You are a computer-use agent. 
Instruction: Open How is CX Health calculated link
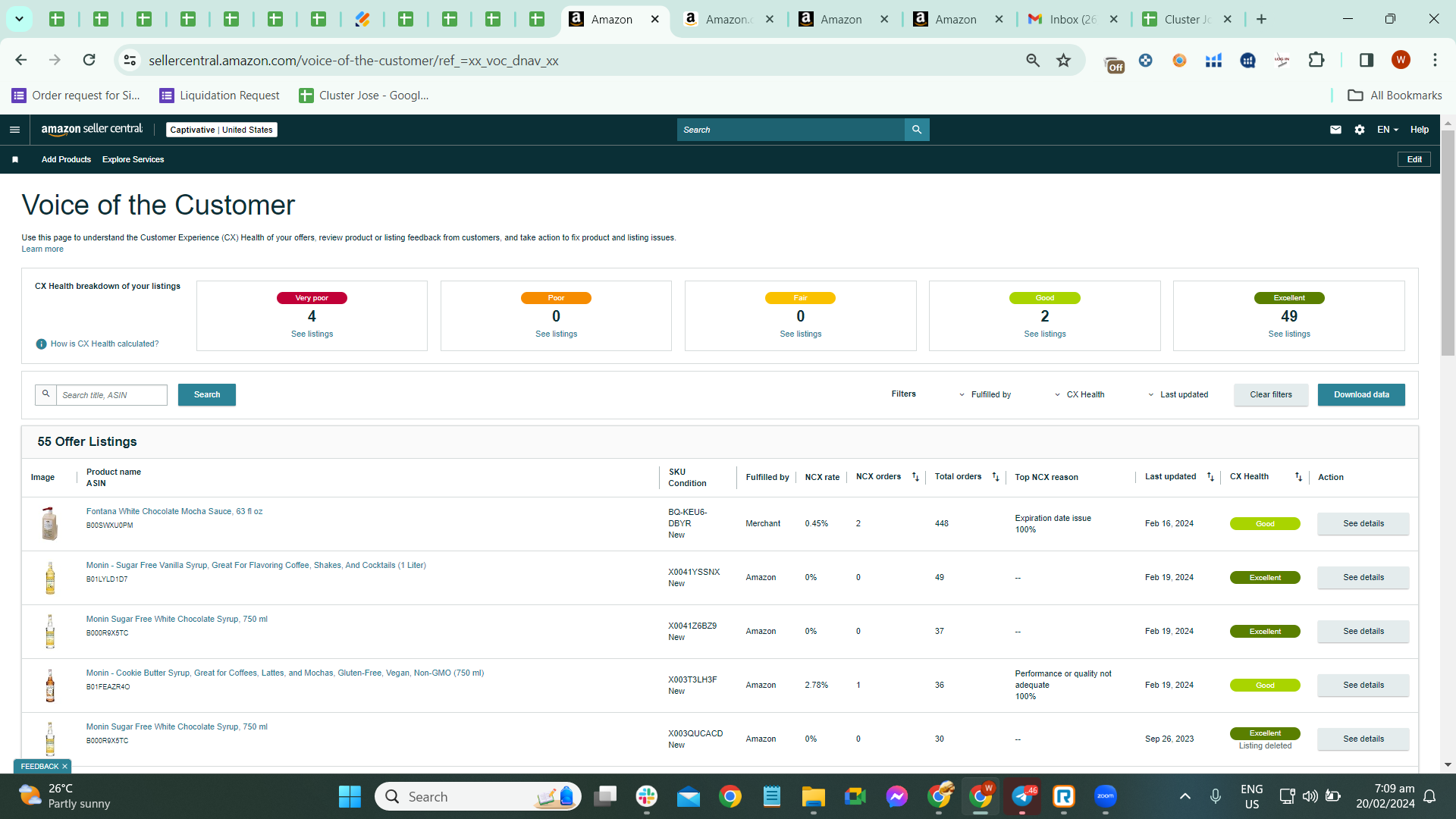point(105,344)
